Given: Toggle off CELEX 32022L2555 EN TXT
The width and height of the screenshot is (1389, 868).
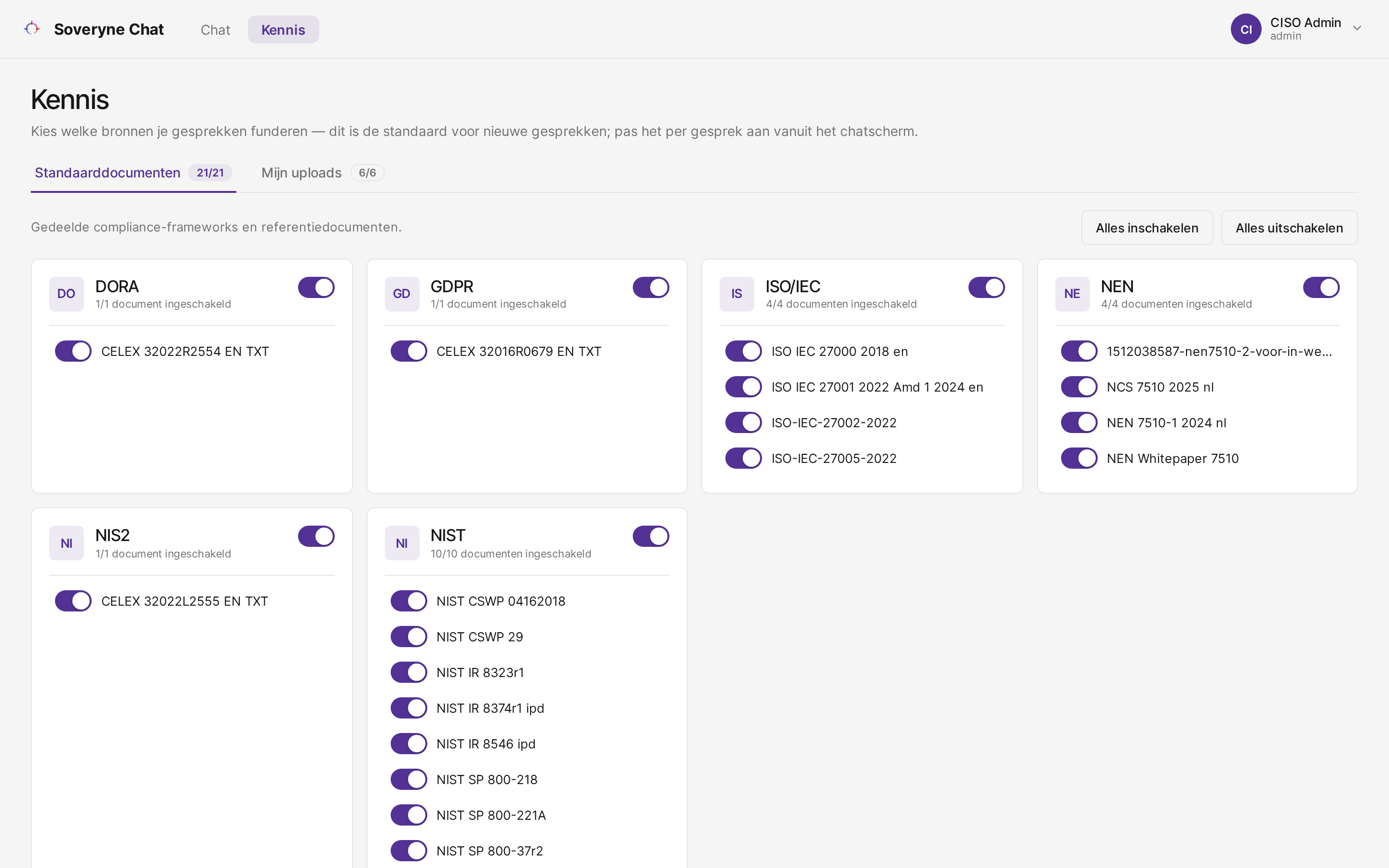Looking at the screenshot, I should click(73, 601).
